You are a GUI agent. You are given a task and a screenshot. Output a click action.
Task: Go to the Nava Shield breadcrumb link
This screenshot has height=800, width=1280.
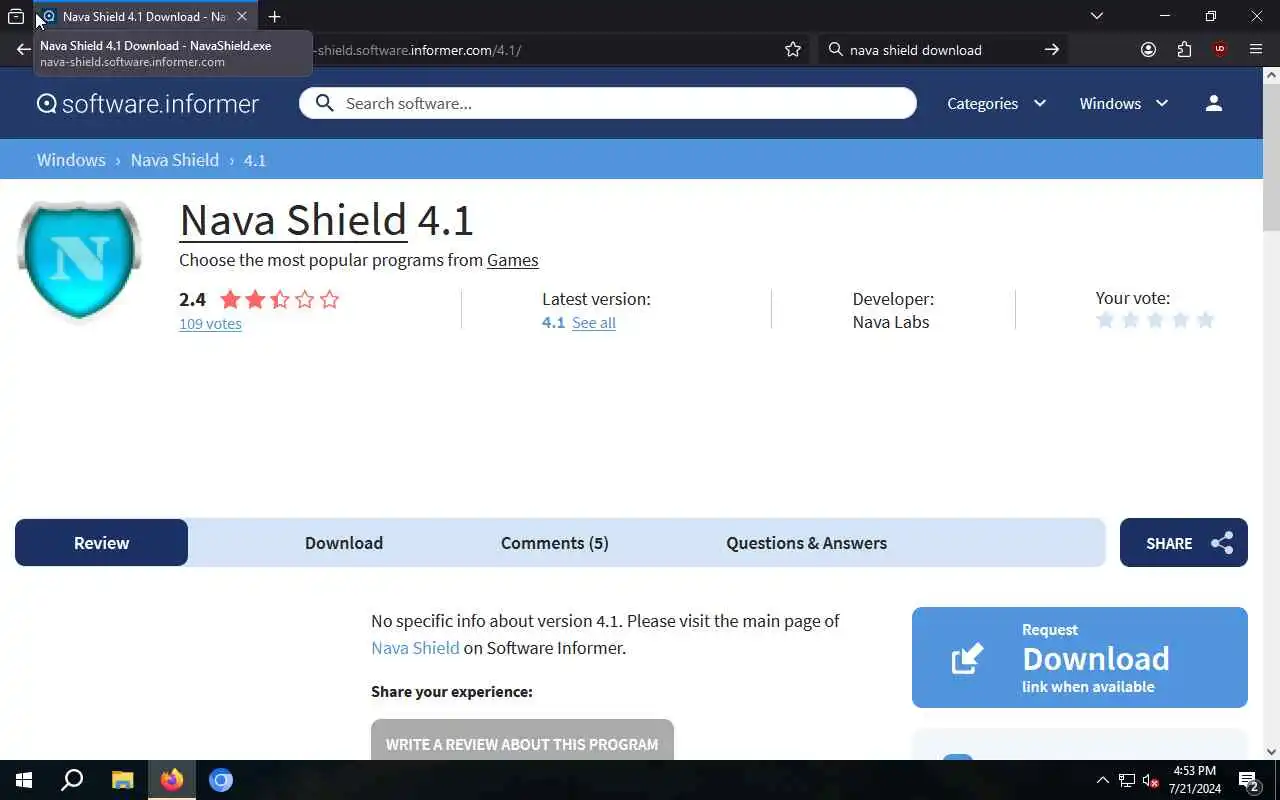pos(174,160)
